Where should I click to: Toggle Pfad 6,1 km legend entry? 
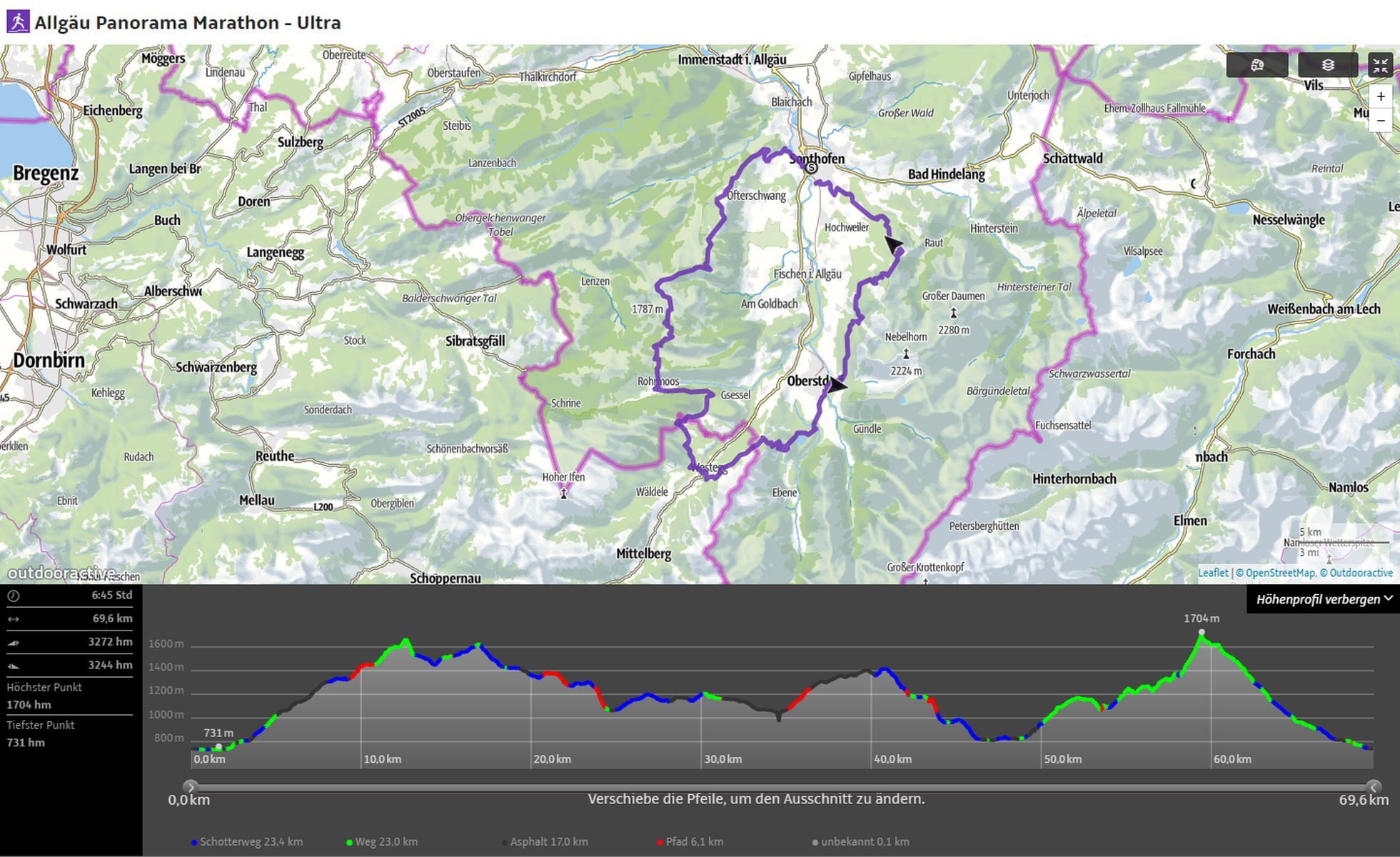[x=690, y=842]
